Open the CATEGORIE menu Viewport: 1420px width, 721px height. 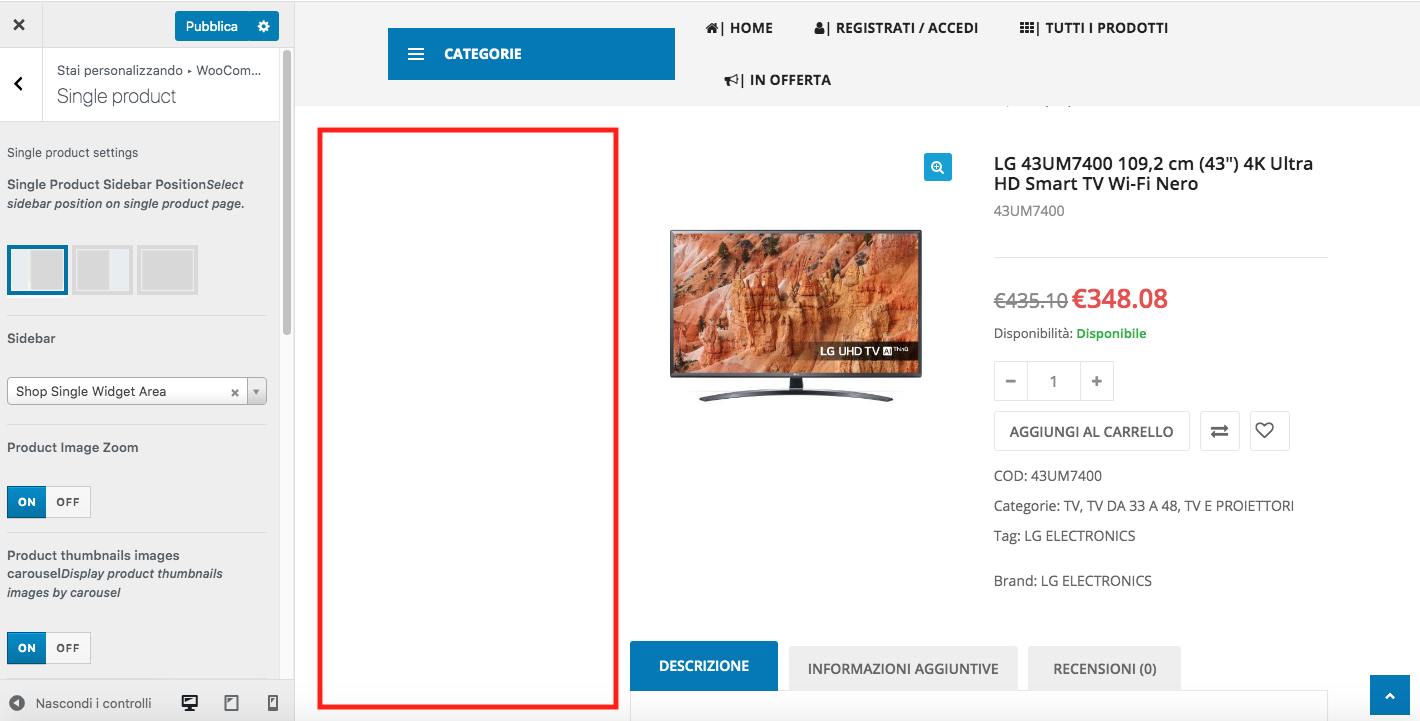(x=531, y=54)
